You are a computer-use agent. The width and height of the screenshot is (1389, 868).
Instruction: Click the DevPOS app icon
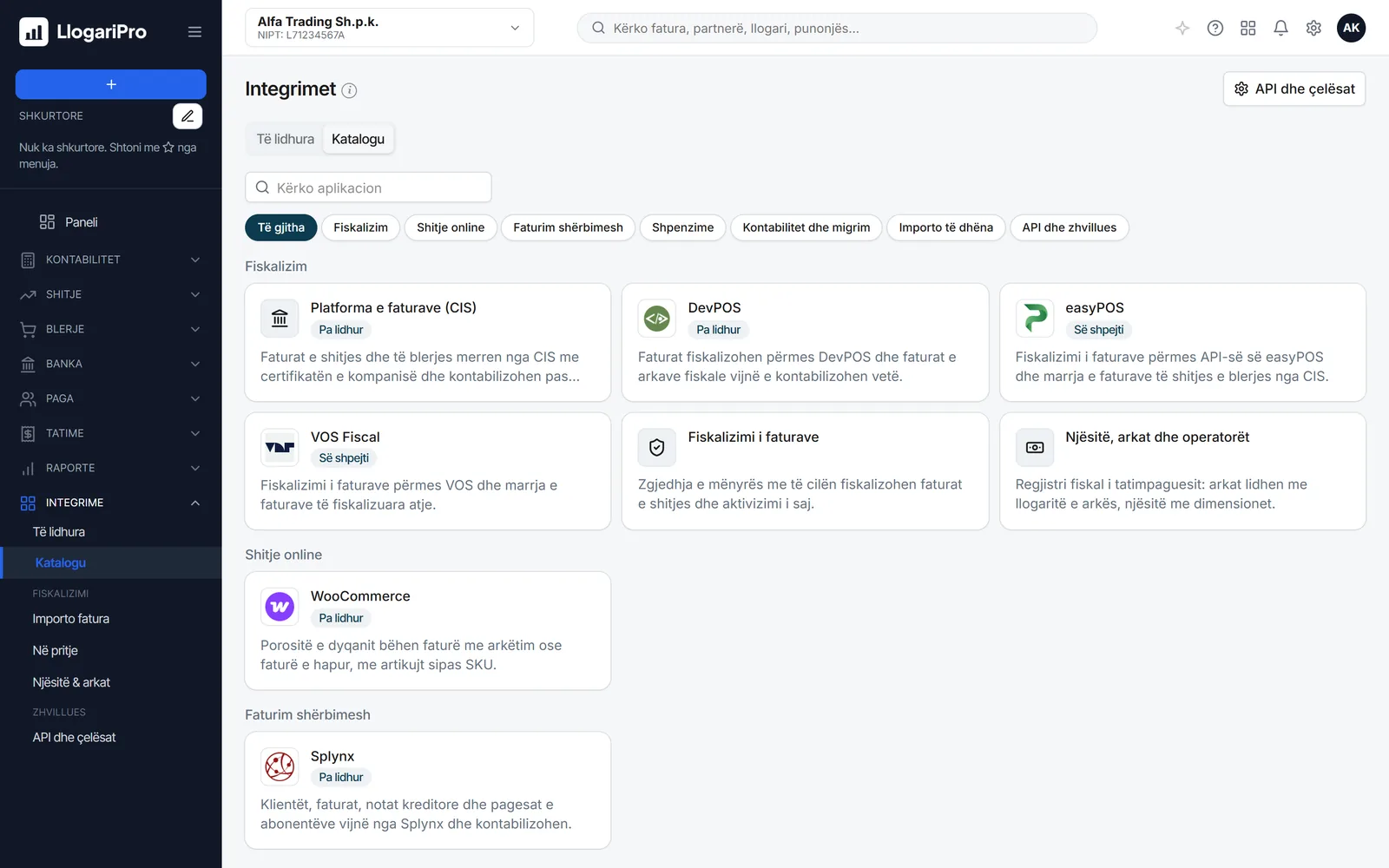click(x=657, y=319)
